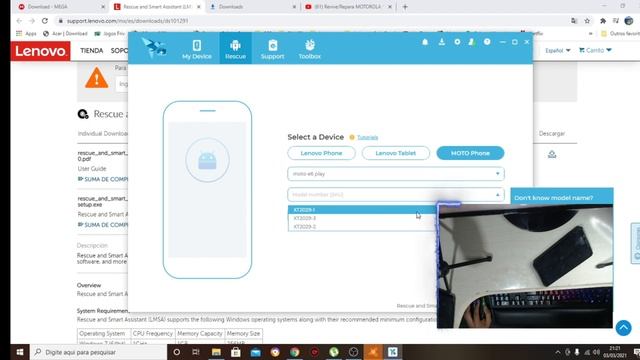Click the feedback icon beside settings gear
Image resolution: width=640 pixels, height=360 pixels.
pyautogui.click(x=472, y=42)
